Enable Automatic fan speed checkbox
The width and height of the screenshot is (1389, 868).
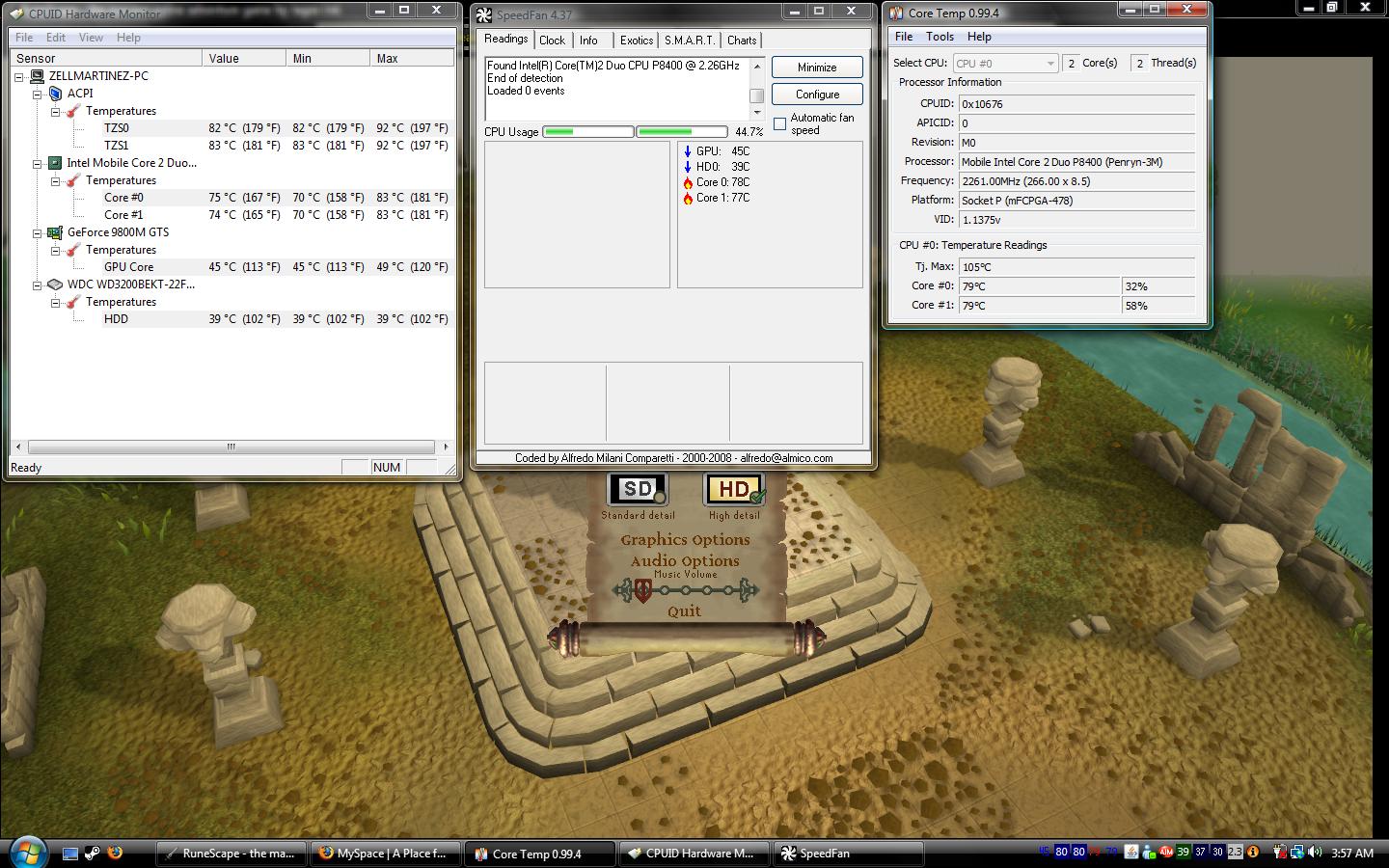pos(779,124)
